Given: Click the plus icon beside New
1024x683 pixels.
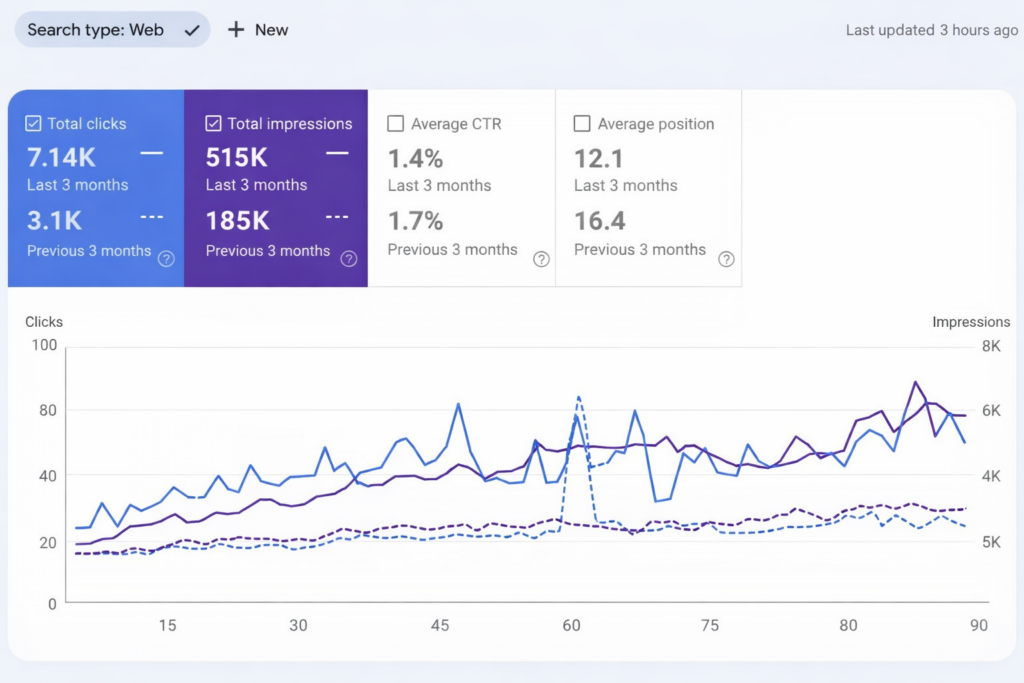Looking at the screenshot, I should (236, 30).
